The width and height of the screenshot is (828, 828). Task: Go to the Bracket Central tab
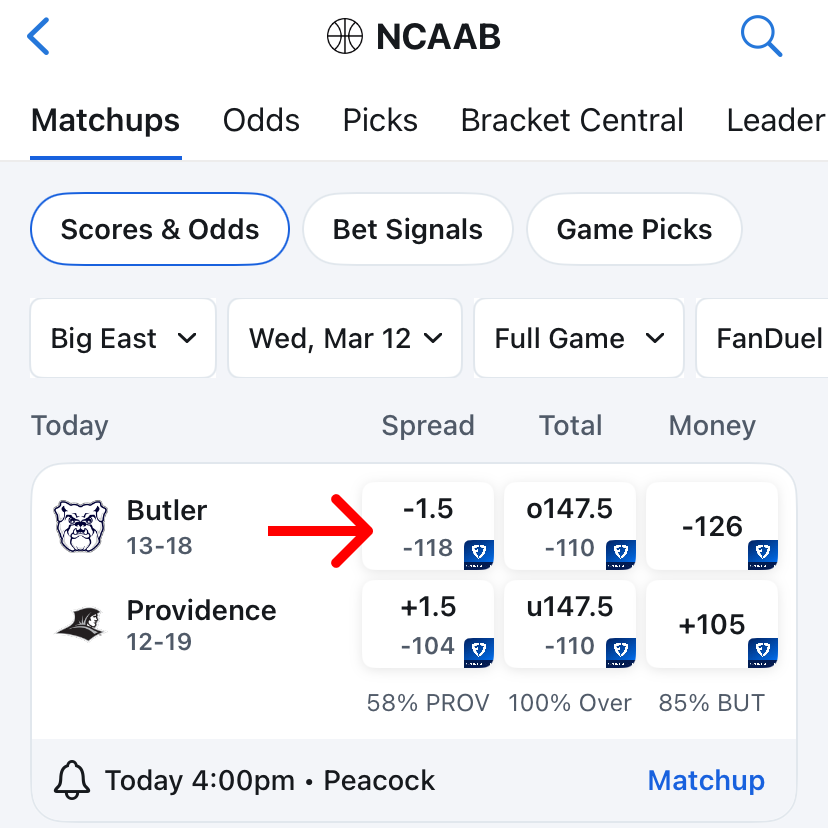[x=572, y=120]
